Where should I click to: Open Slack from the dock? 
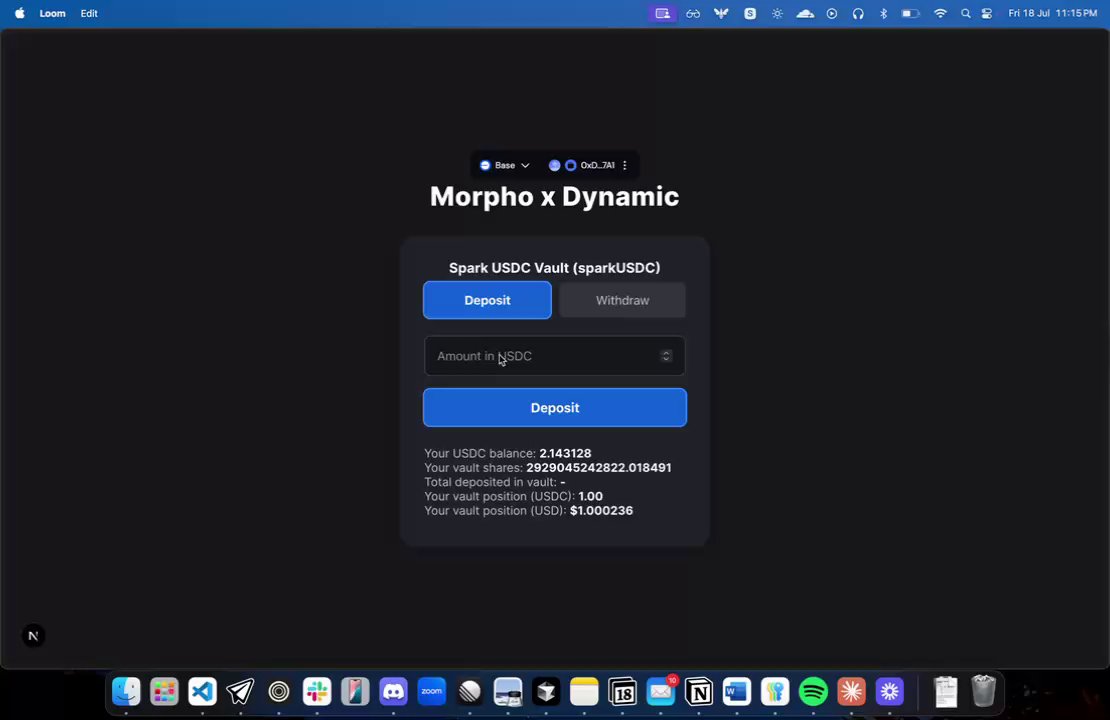pyautogui.click(x=317, y=692)
